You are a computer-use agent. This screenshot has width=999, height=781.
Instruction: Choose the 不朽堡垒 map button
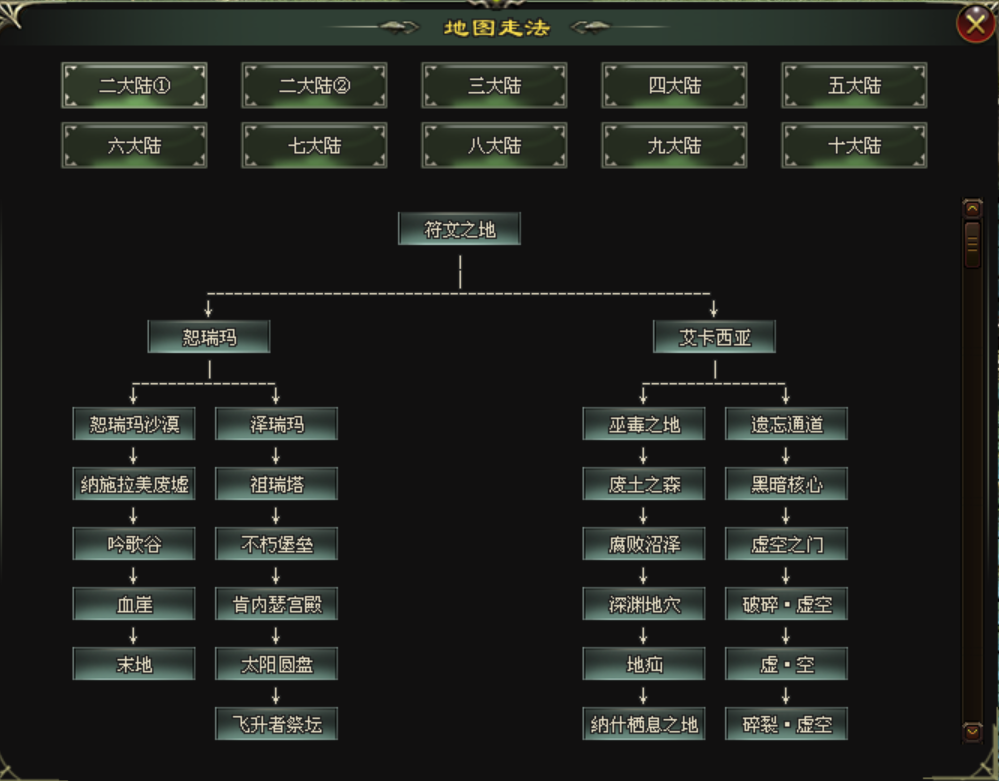[276, 544]
